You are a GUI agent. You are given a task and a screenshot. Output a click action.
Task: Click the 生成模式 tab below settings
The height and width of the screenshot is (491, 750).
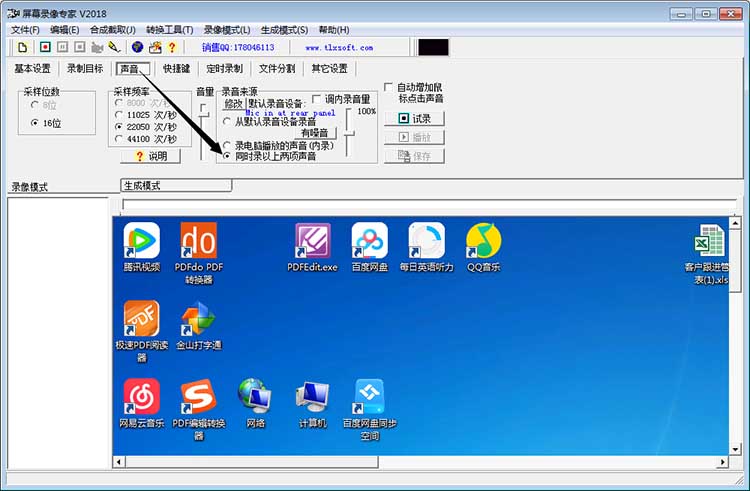(x=176, y=185)
